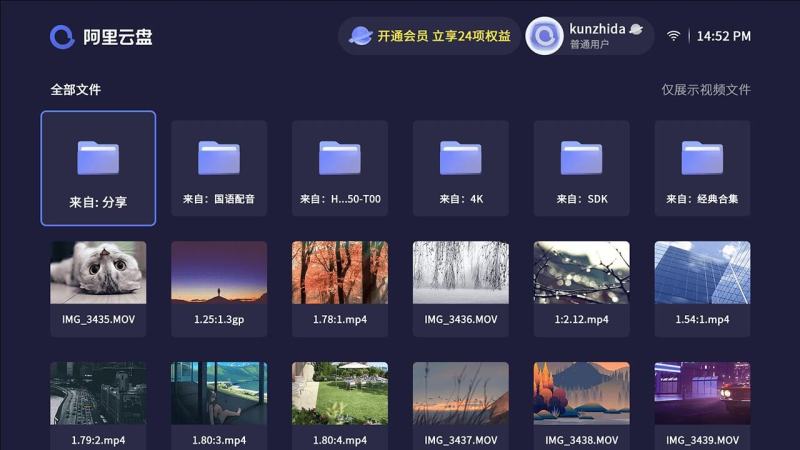Viewport: 800px width, 450px height.
Task: Open the 来自: 分享 folder
Action: [98, 168]
